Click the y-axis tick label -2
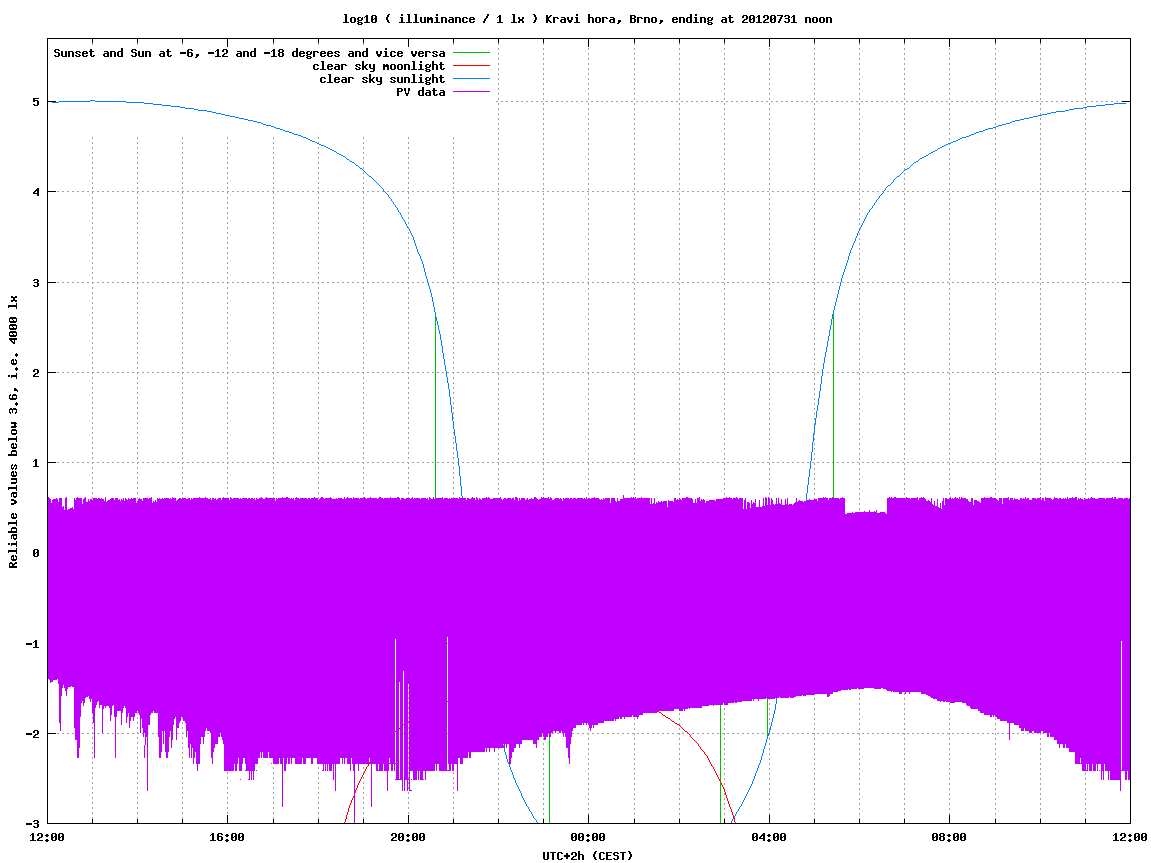 (x=32, y=734)
